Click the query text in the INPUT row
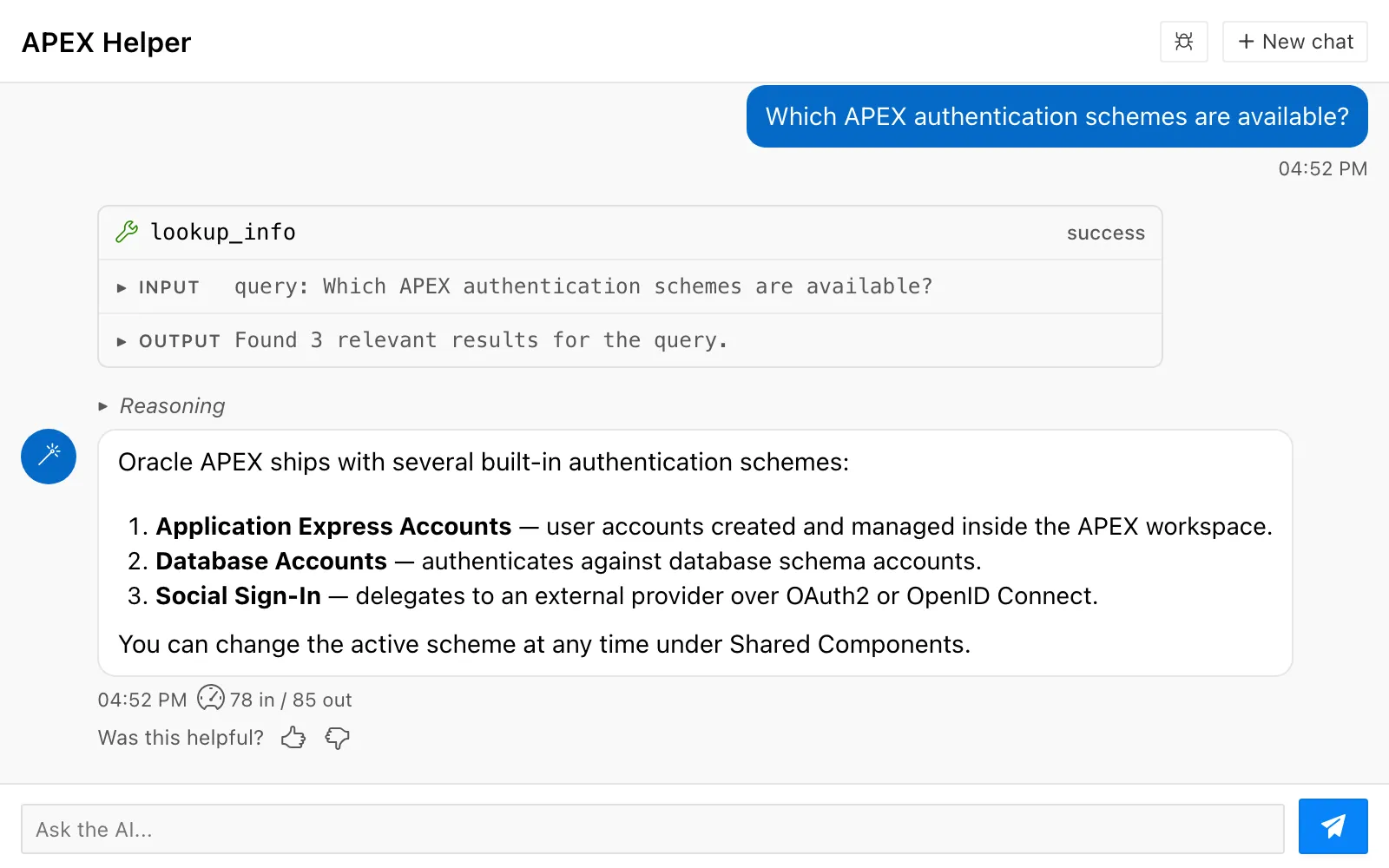This screenshot has height=868, width=1389. pyautogui.click(x=583, y=286)
